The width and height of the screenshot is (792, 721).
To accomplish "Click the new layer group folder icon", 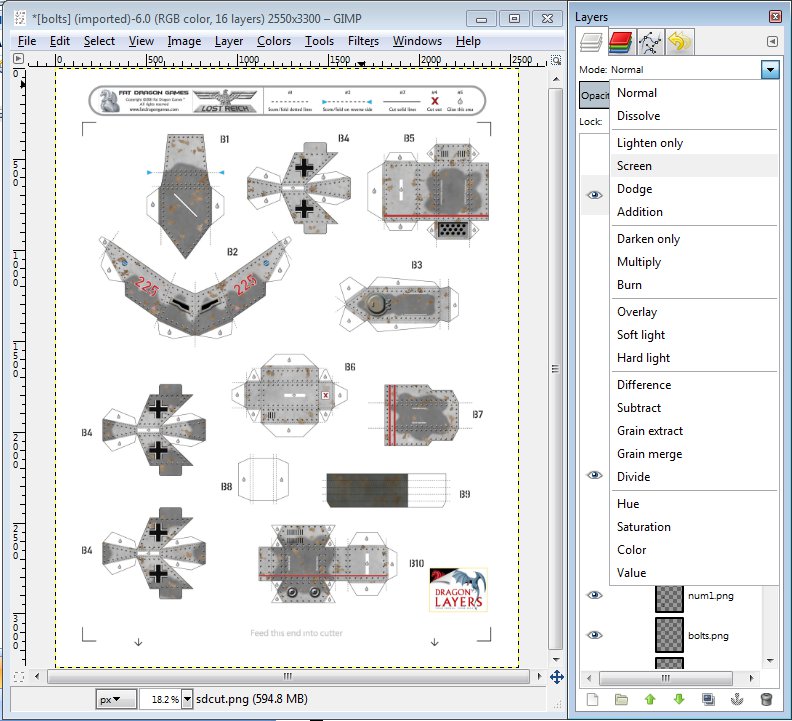I will (622, 699).
